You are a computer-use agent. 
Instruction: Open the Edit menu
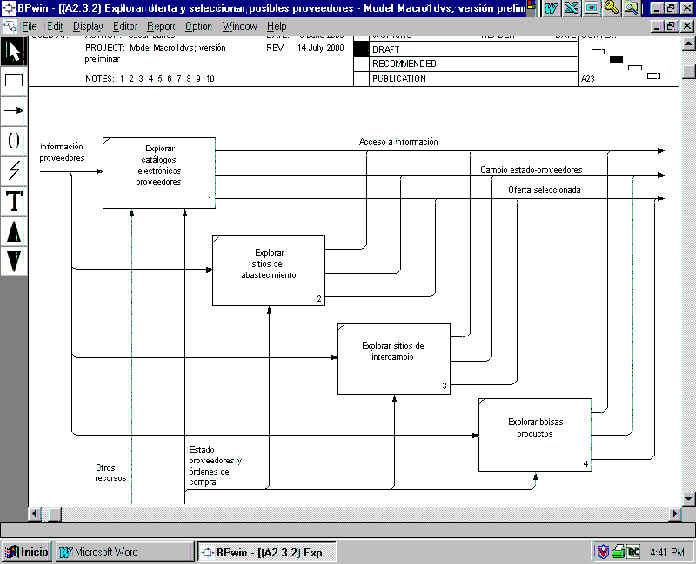pos(55,27)
